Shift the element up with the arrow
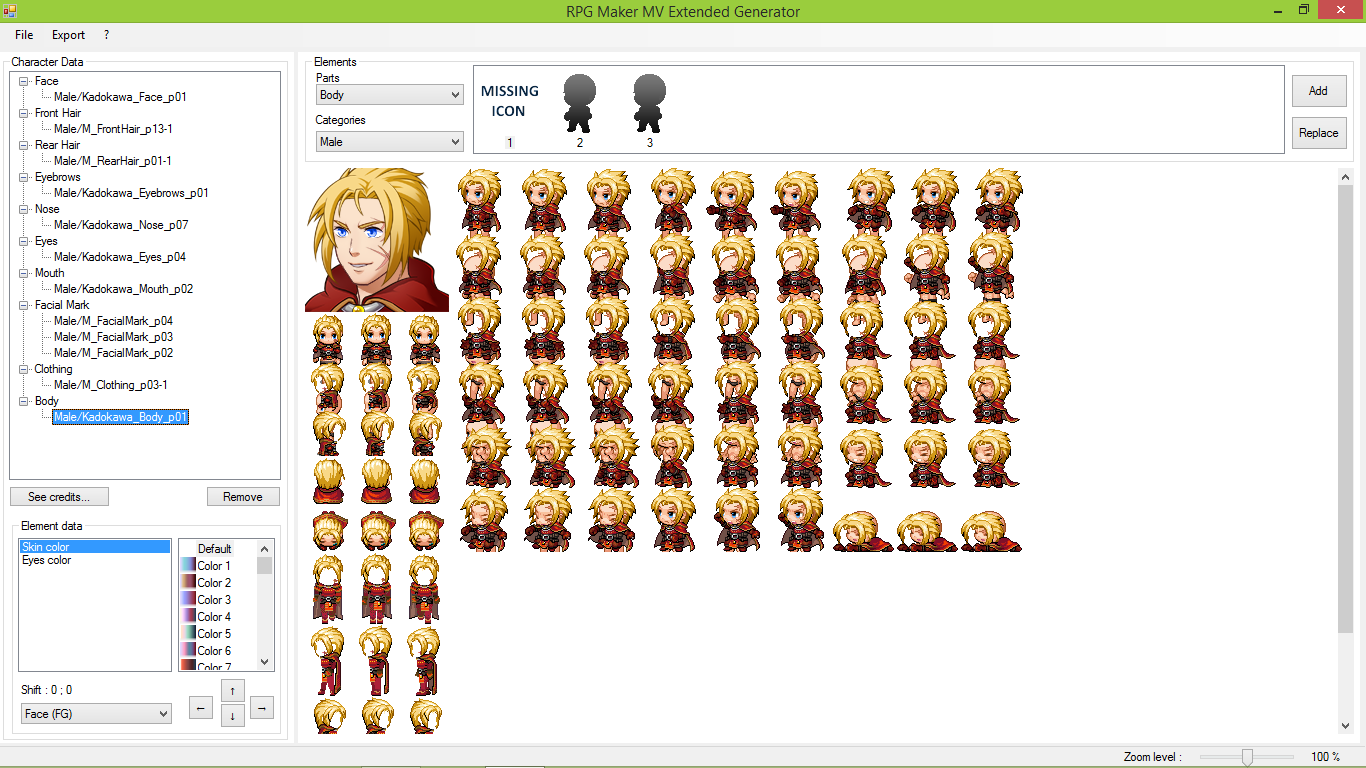The width and height of the screenshot is (1366, 768). pos(232,691)
